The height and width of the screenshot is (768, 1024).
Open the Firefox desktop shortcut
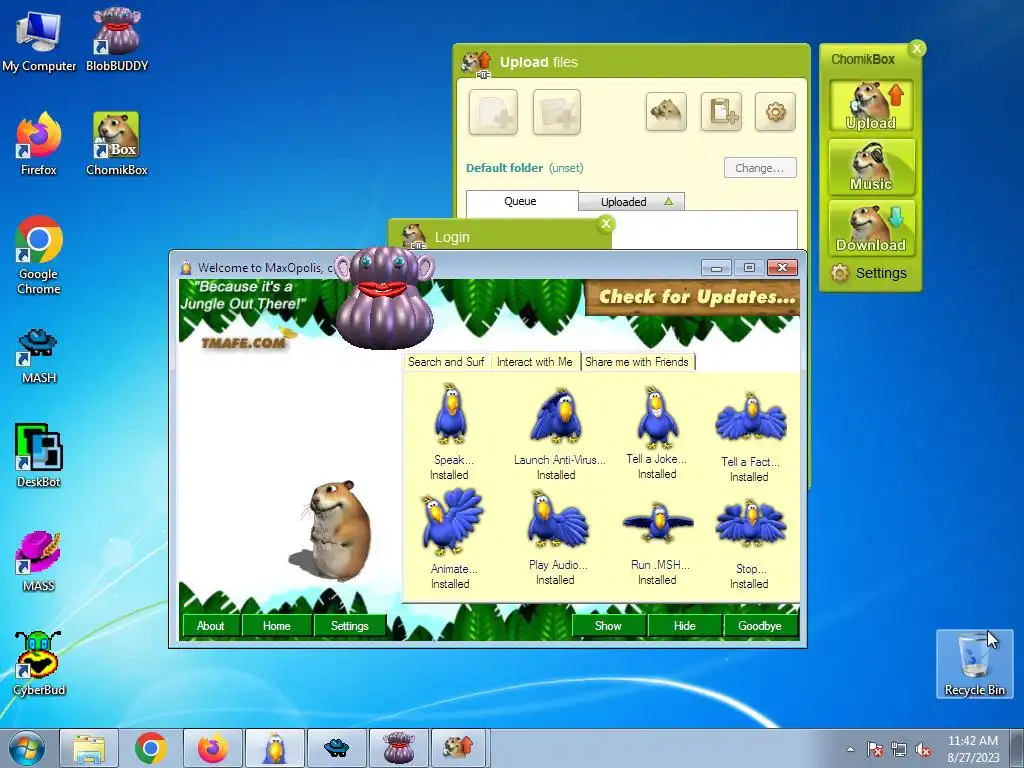(x=39, y=144)
